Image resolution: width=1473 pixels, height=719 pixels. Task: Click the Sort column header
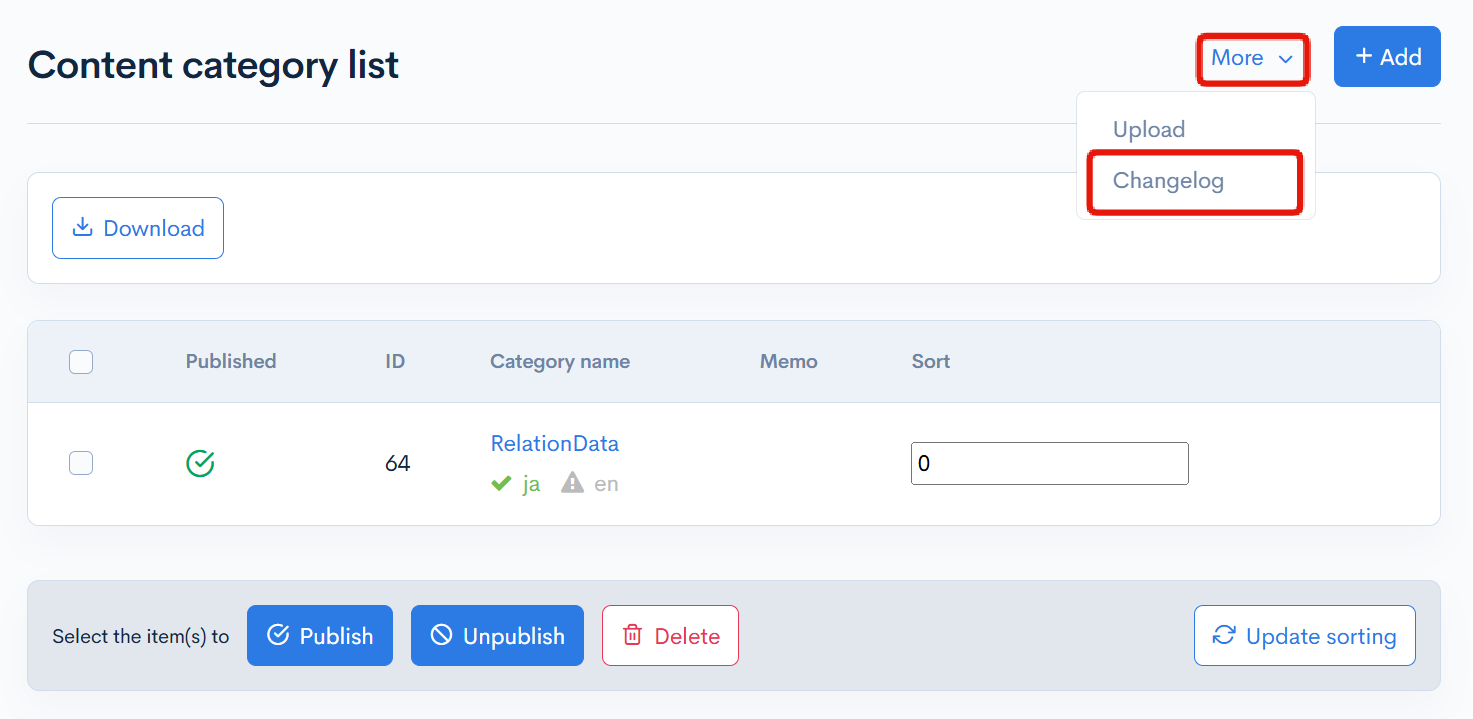pos(930,362)
